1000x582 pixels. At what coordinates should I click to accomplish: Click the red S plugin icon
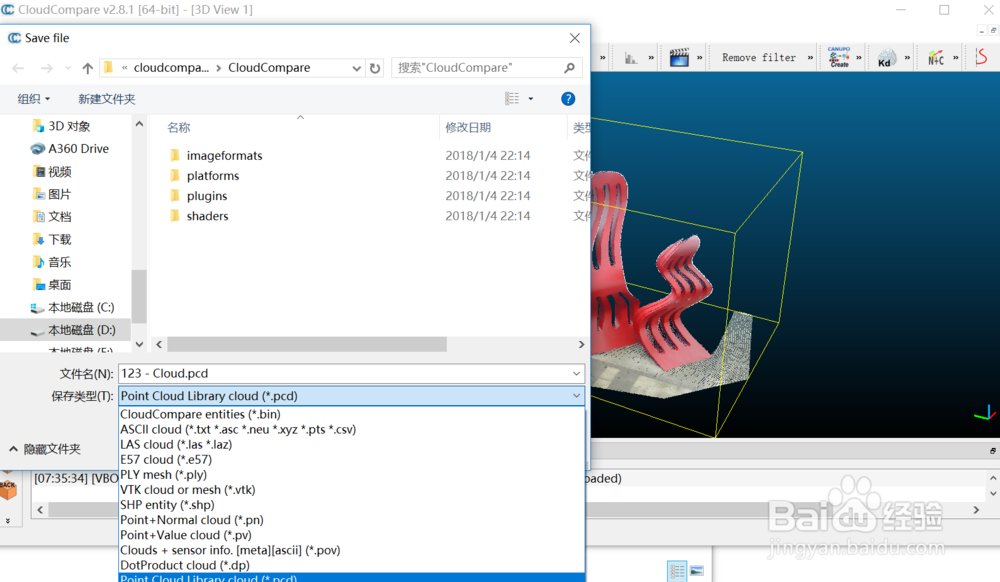pos(982,57)
